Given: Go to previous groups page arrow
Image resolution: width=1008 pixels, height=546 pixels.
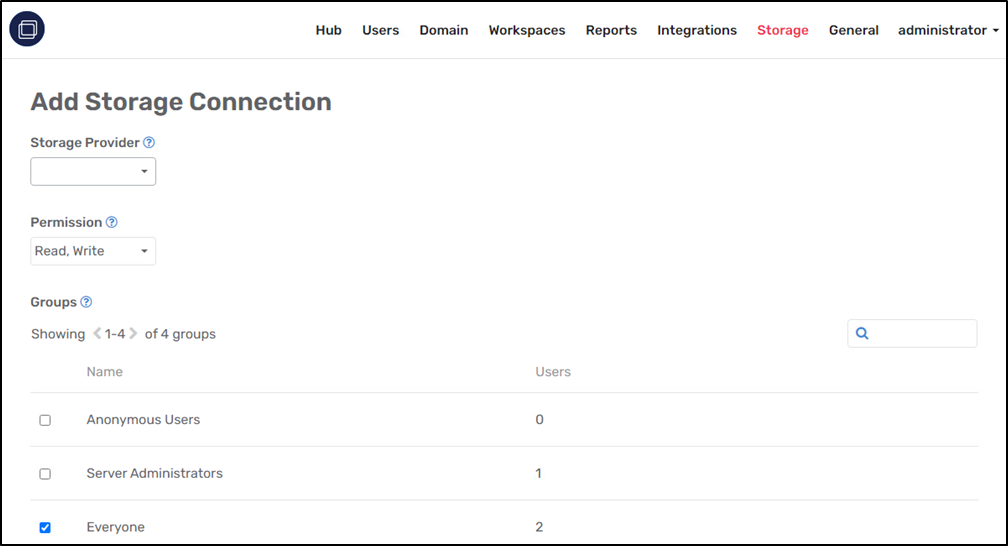Looking at the screenshot, I should coord(97,334).
